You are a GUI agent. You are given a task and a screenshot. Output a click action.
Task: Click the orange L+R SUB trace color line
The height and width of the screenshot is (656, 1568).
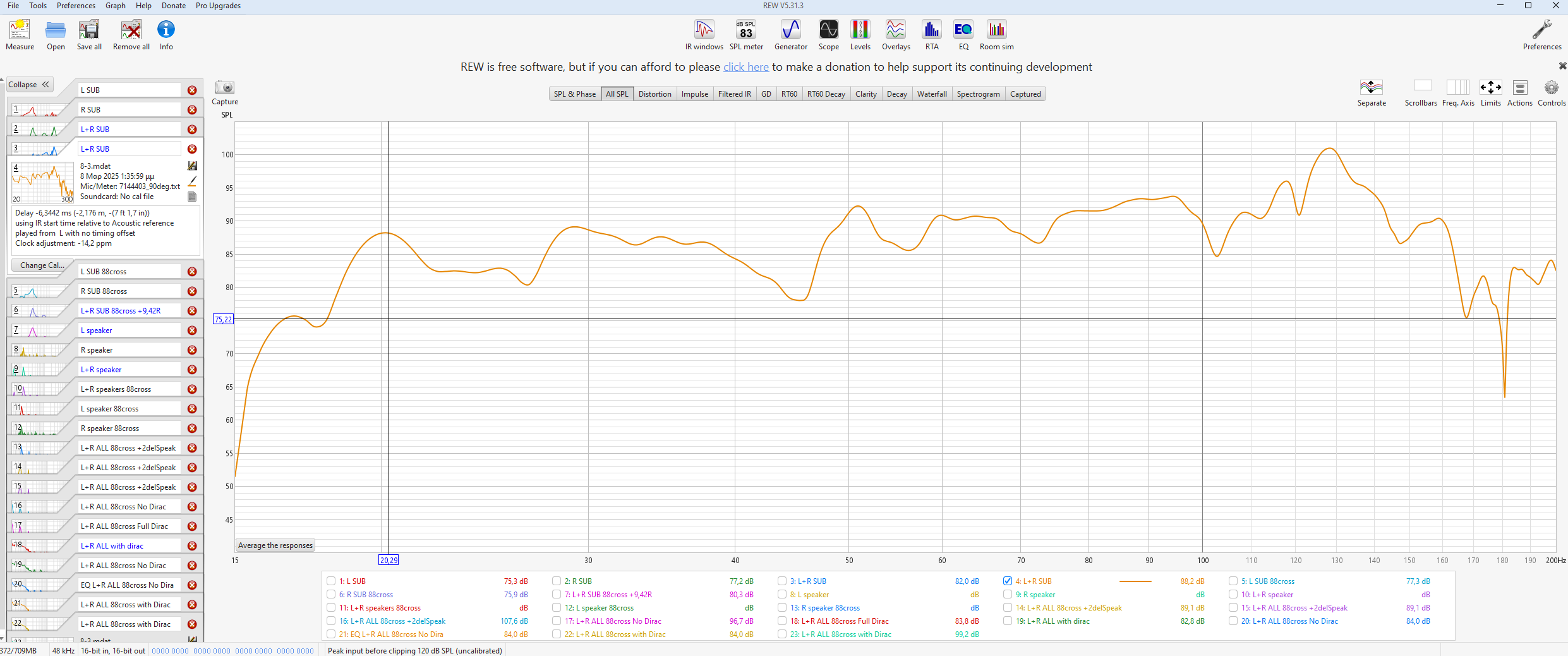1135,581
